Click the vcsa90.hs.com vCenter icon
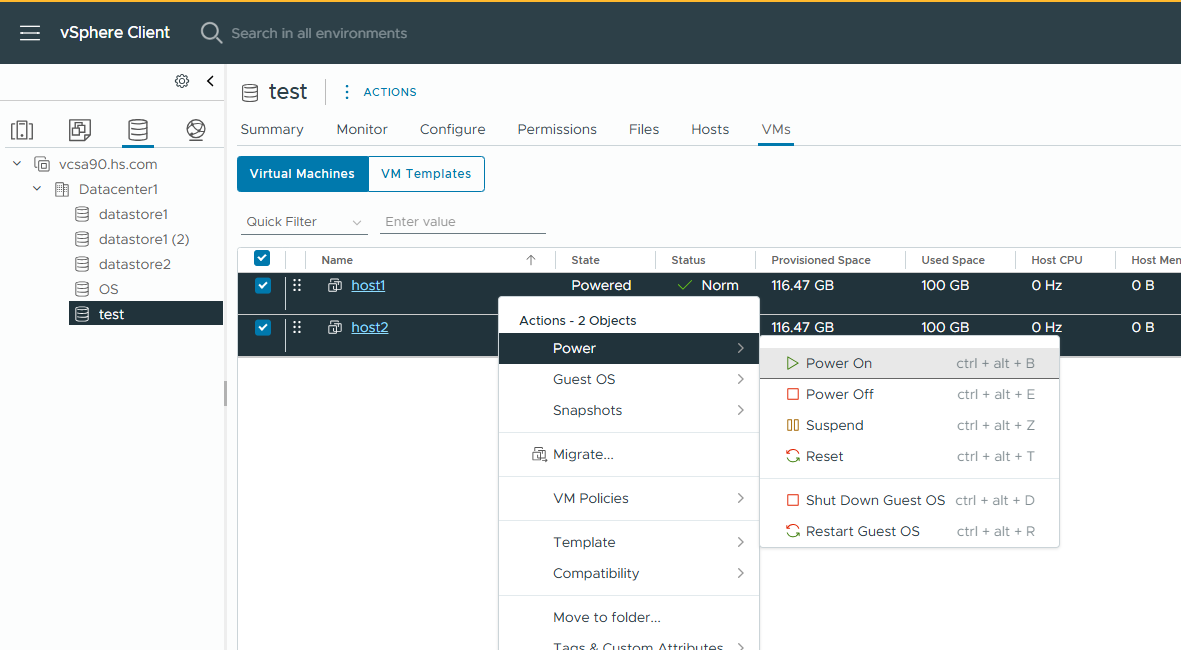The height and width of the screenshot is (650, 1181). (x=42, y=164)
